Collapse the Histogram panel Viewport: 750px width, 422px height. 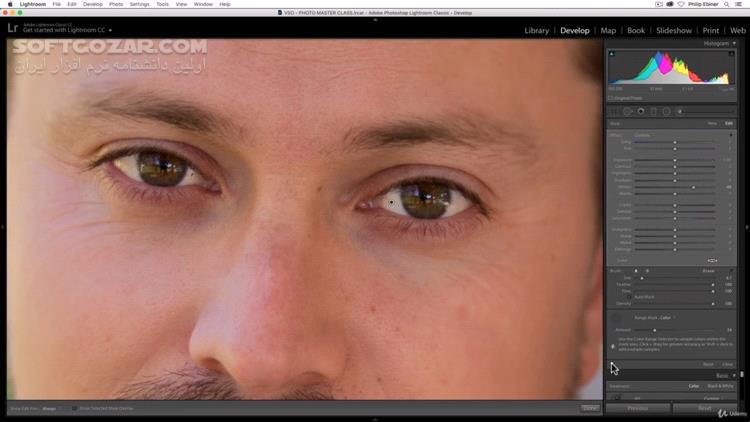pos(734,44)
